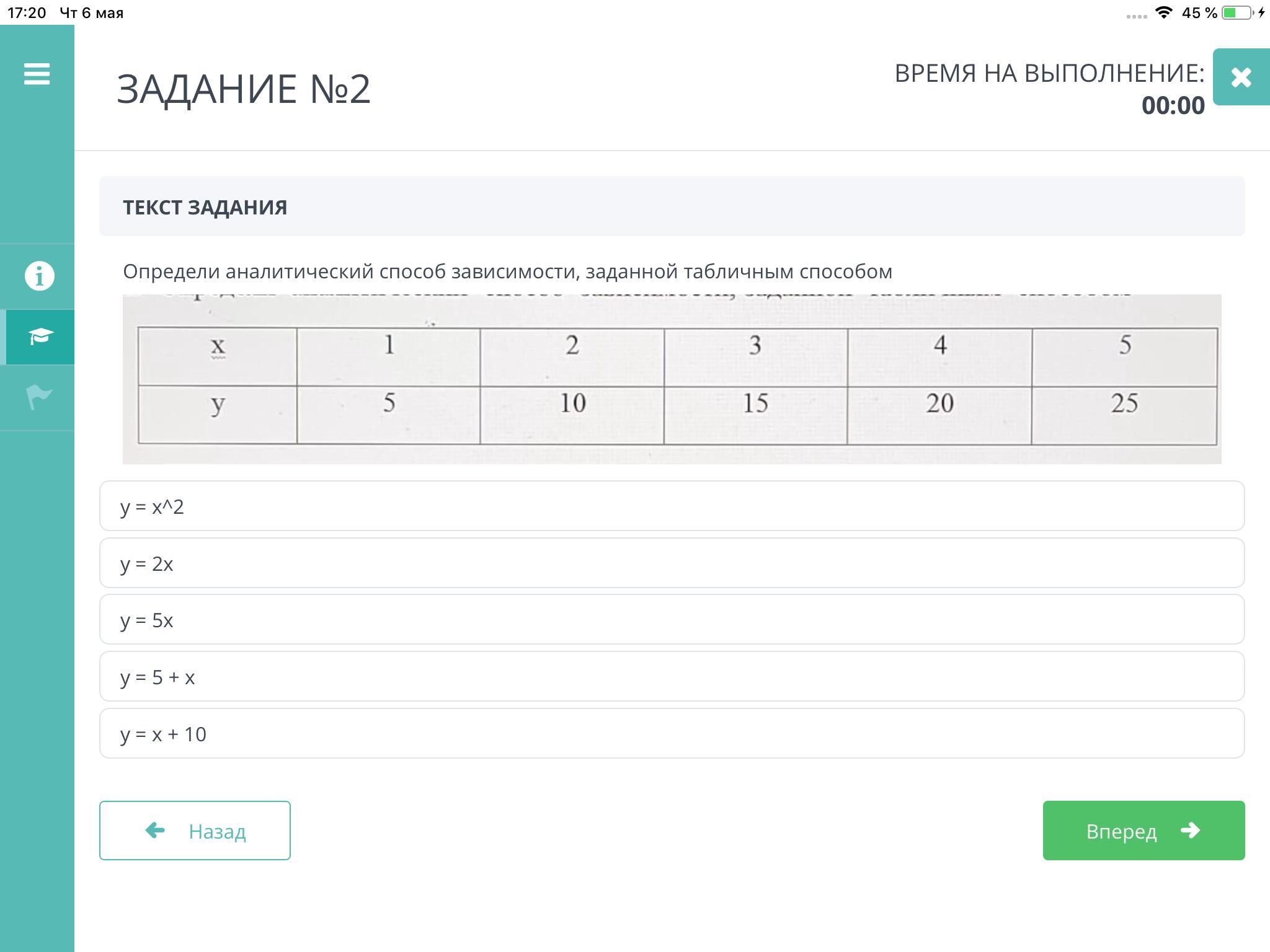Choose answer option y = 5x
1270x952 pixels.
(x=672, y=619)
